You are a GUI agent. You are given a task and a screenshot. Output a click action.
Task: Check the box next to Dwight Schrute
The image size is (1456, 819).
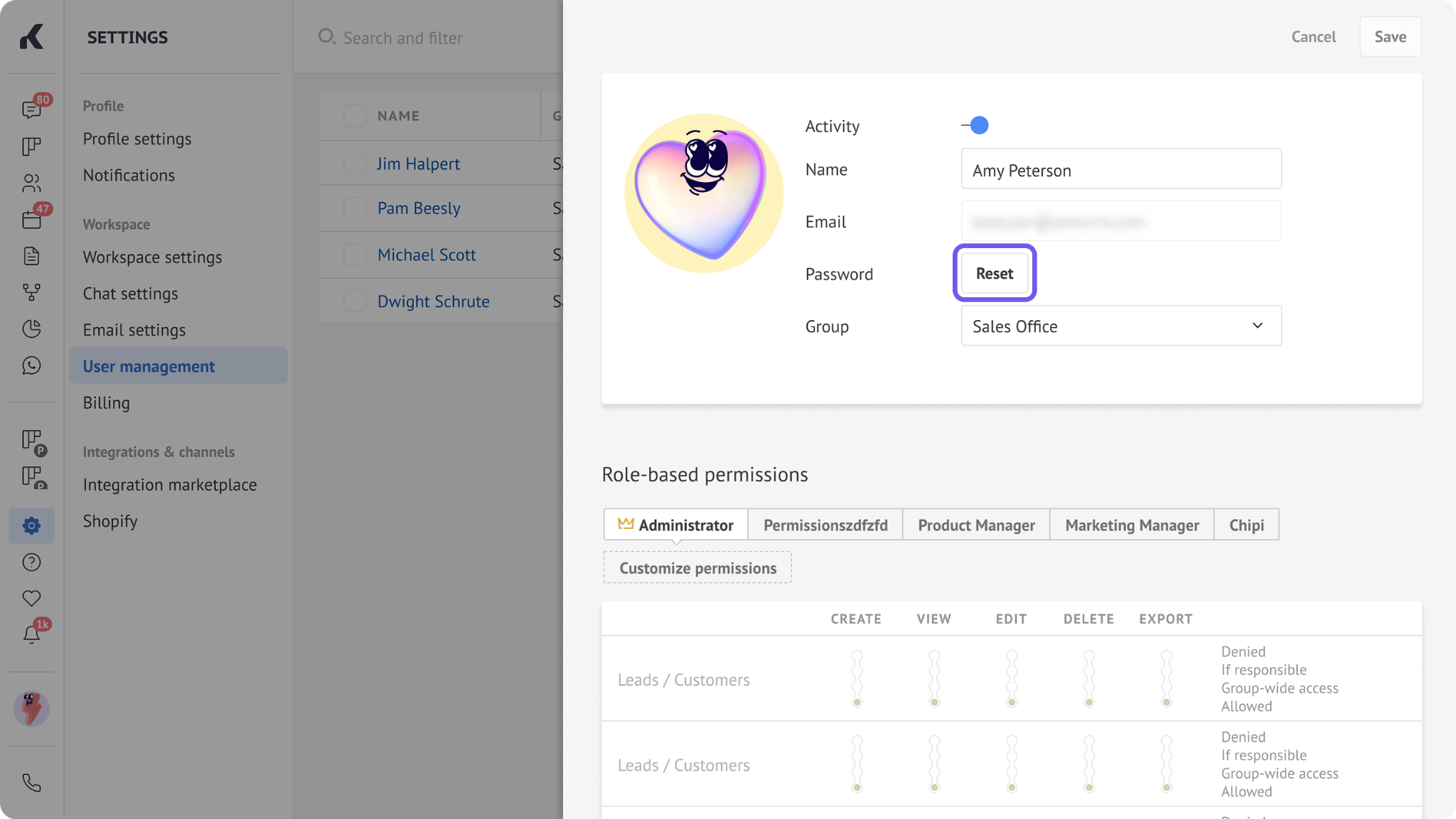(354, 301)
